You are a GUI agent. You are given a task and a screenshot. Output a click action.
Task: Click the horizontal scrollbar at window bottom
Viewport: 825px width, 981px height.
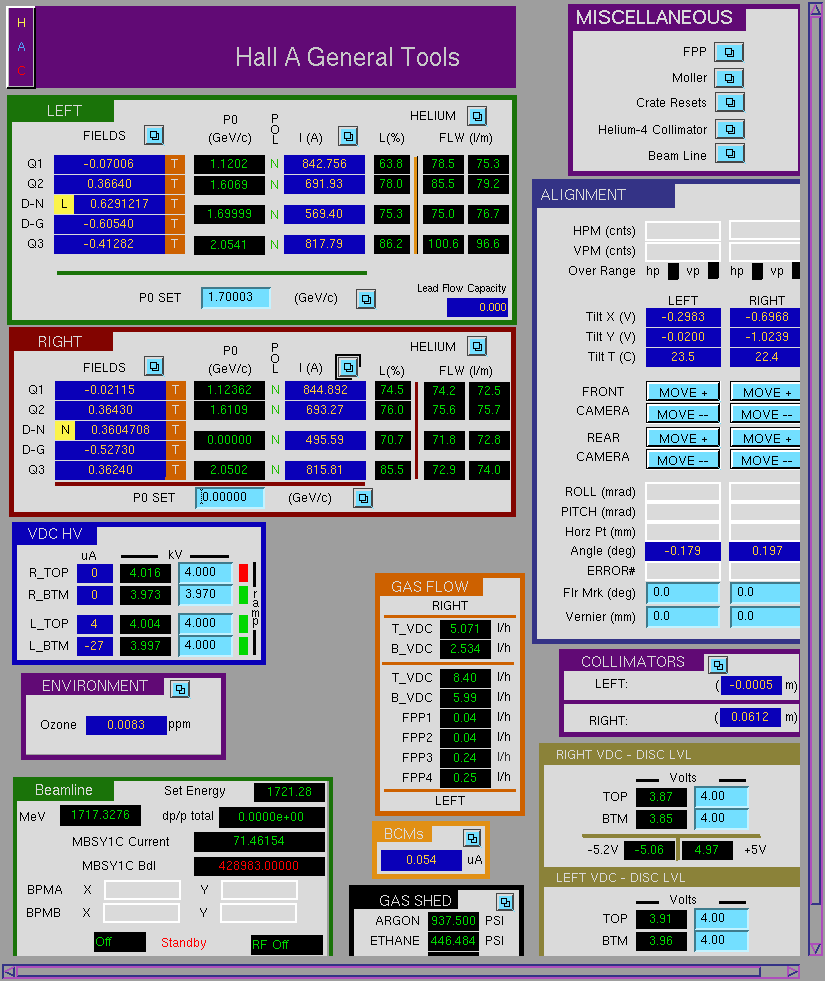400,972
